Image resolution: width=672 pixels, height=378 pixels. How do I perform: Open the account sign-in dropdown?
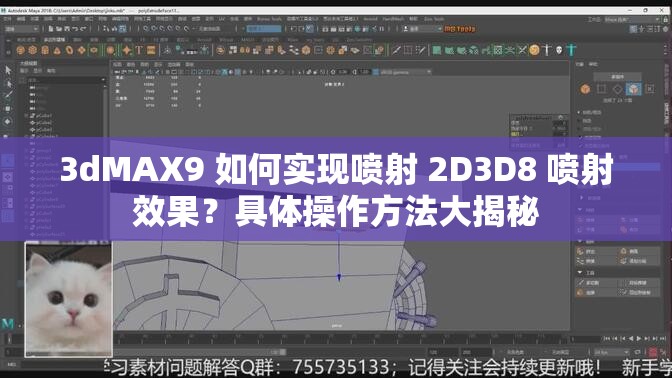[422, 29]
